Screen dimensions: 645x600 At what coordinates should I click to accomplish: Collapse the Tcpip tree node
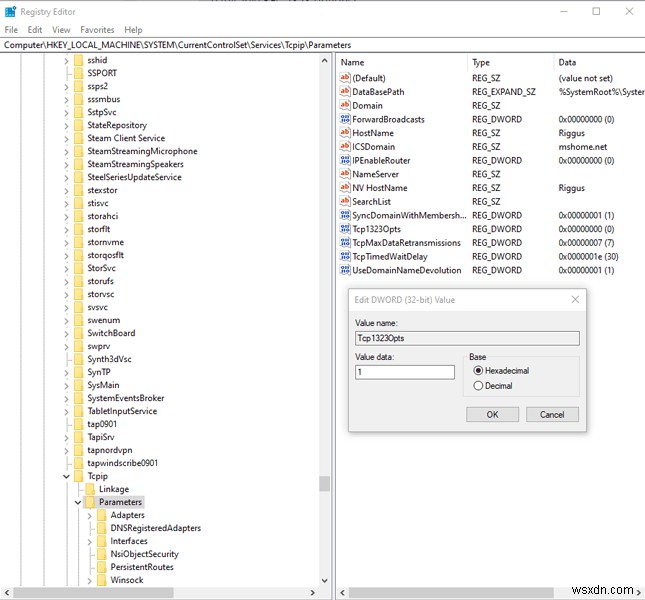66,476
